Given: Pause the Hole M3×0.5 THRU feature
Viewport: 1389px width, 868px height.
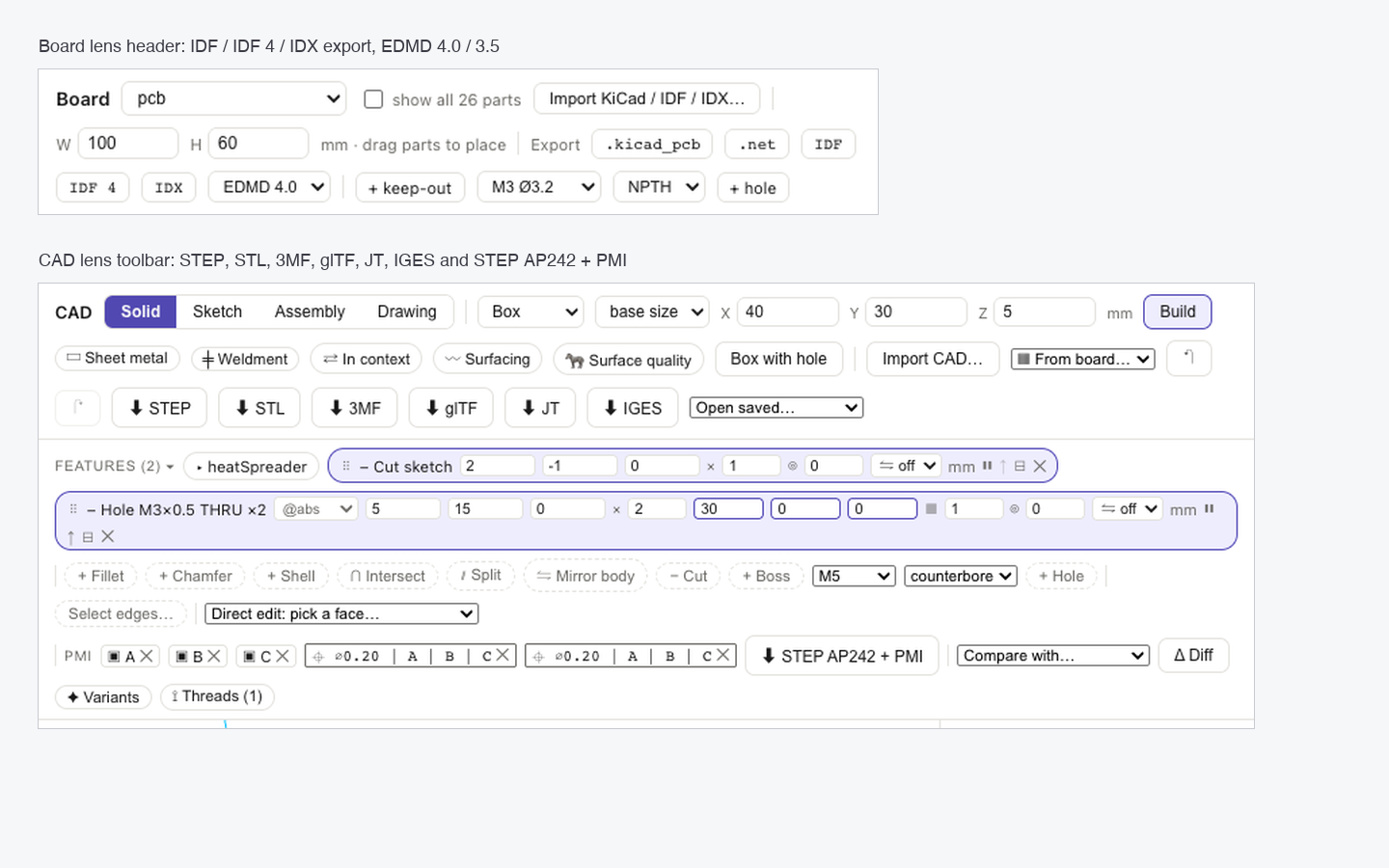Looking at the screenshot, I should (x=1209, y=508).
